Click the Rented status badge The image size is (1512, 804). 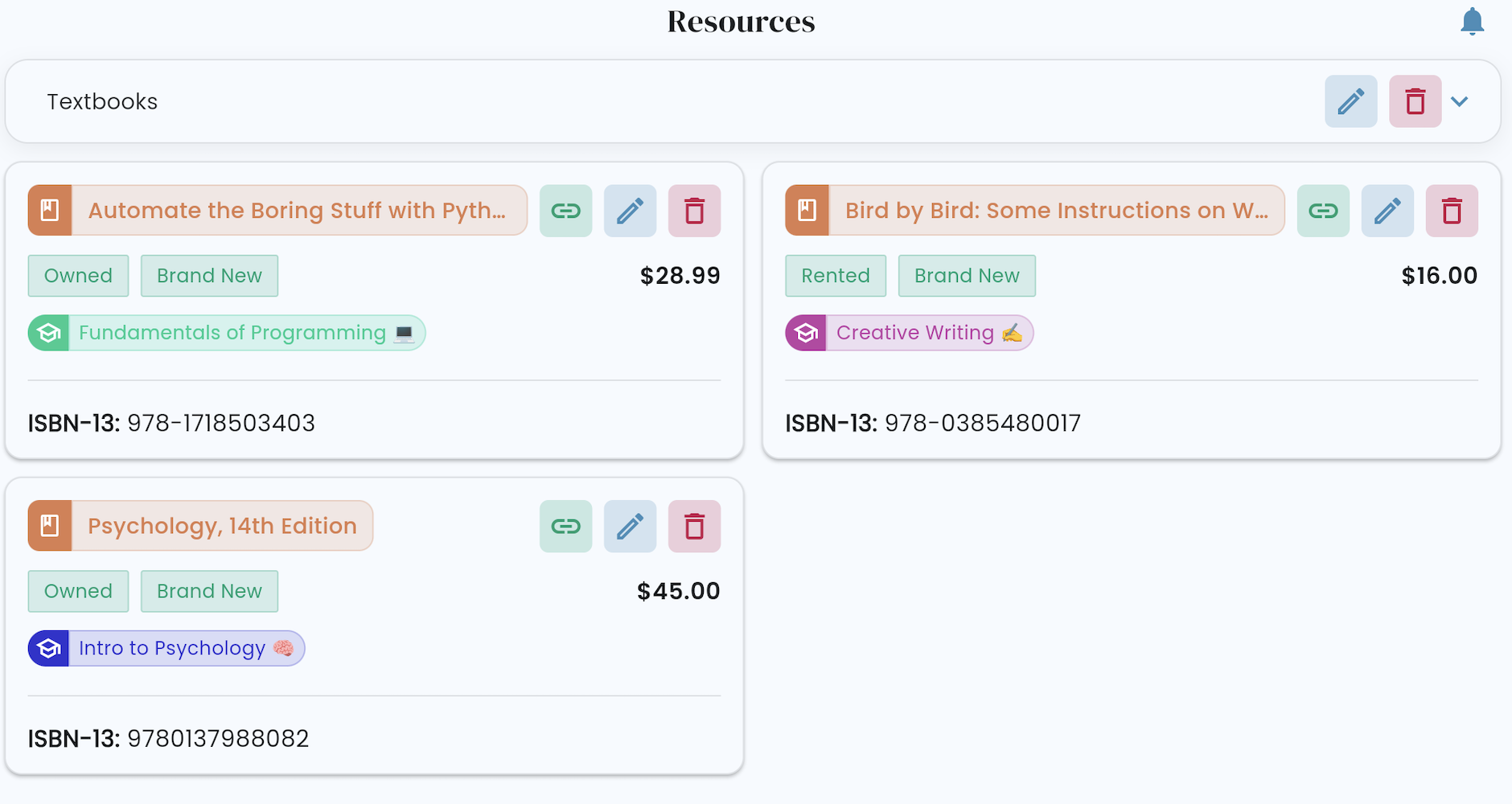tap(835, 276)
